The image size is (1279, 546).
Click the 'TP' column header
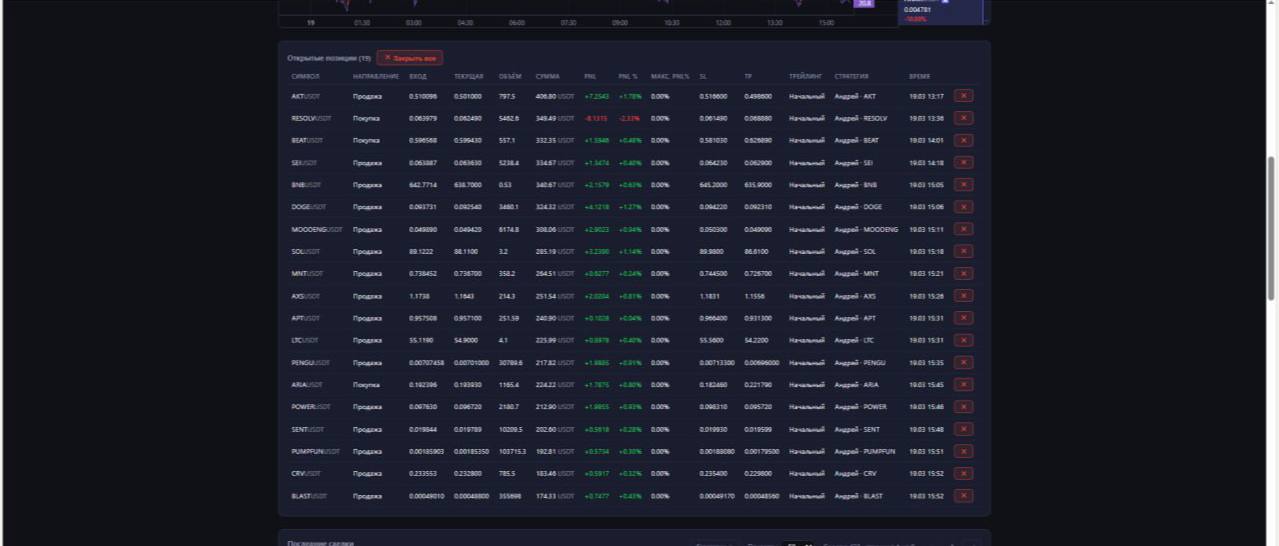748,76
